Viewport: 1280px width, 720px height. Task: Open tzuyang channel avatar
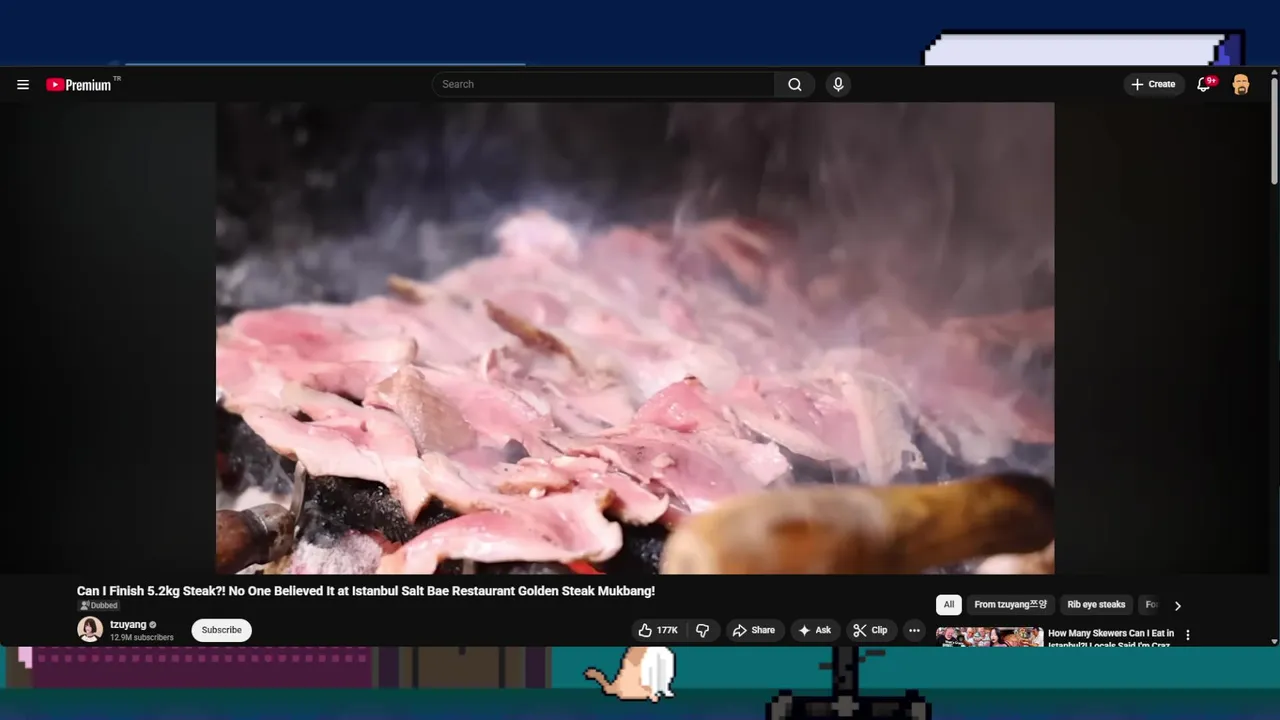[90, 629]
